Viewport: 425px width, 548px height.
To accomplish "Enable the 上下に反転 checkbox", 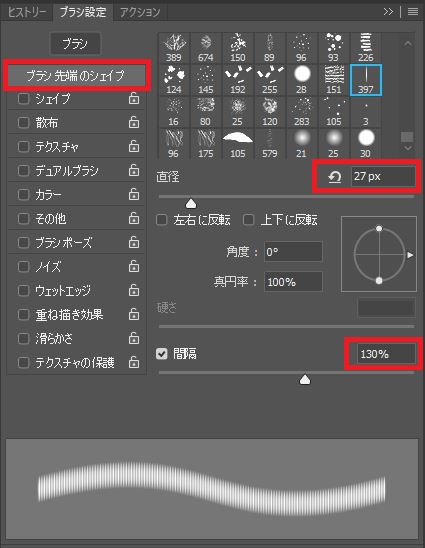I will pyautogui.click(x=248, y=220).
